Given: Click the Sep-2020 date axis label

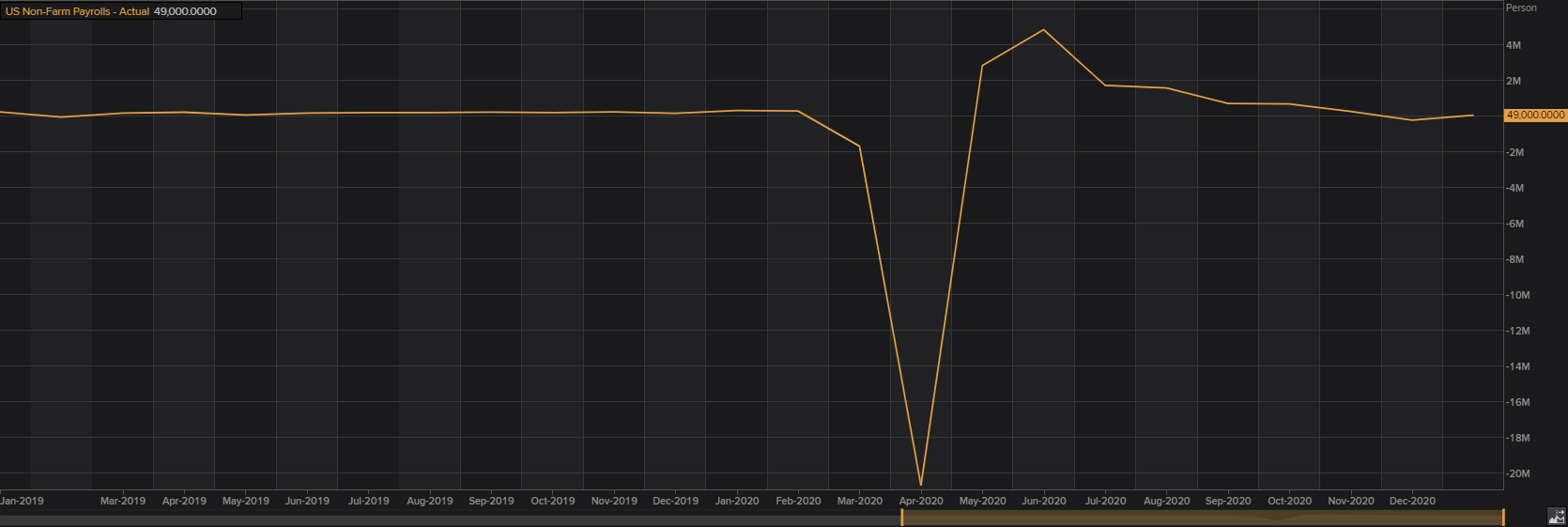Looking at the screenshot, I should 1228,501.
